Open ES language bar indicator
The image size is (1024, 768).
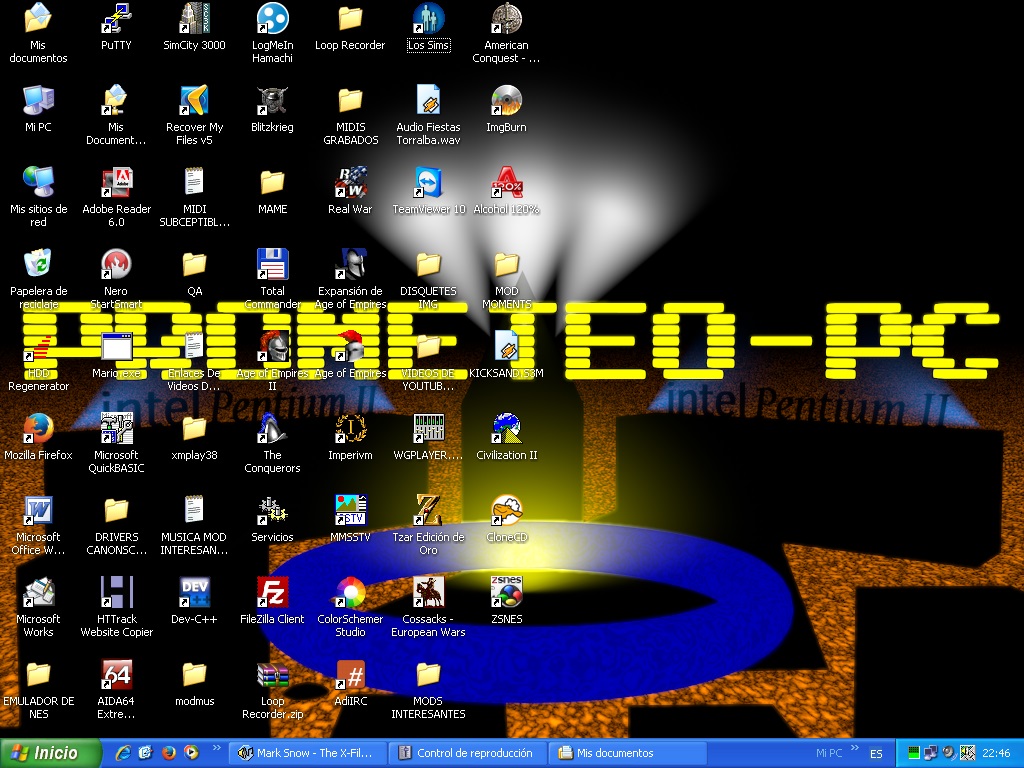[x=876, y=753]
